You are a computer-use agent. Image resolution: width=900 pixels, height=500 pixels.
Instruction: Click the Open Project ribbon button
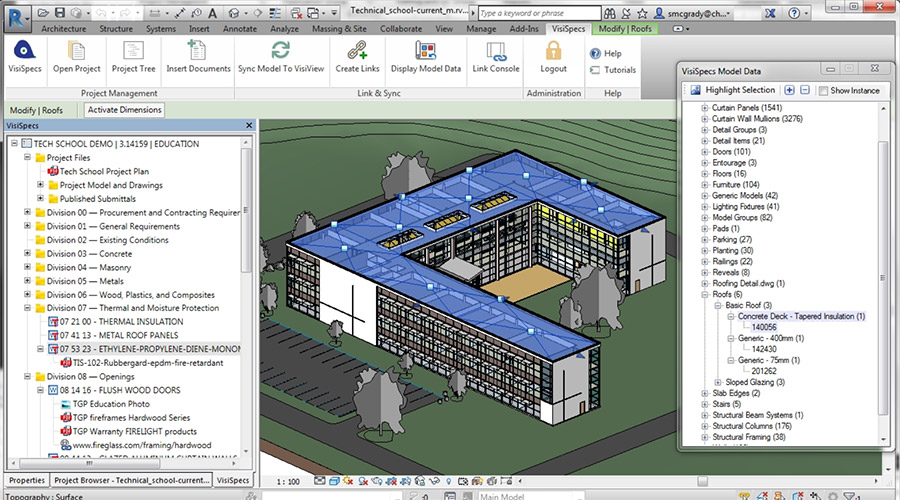click(x=76, y=57)
